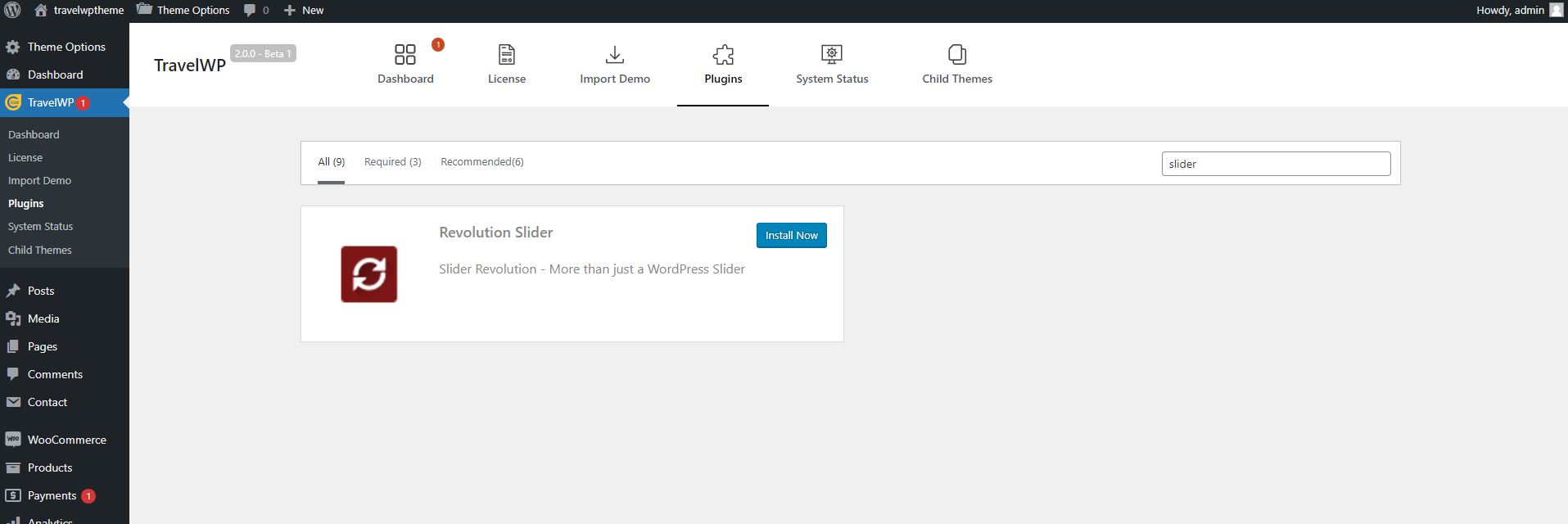Viewport: 1568px width, 524px height.
Task: Click the Posts pushpin icon
Action: click(13, 291)
